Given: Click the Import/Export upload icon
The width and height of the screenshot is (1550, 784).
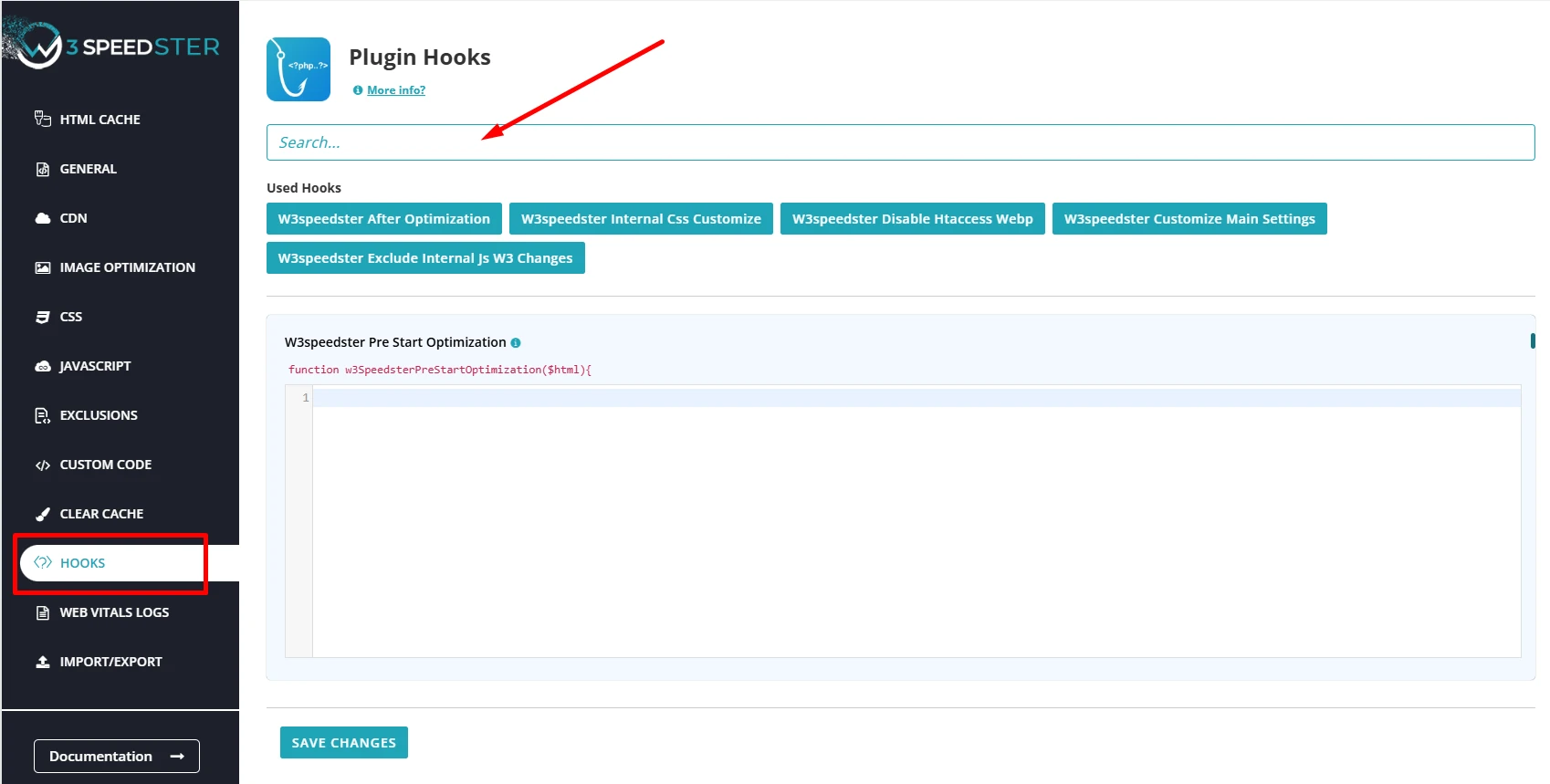Looking at the screenshot, I should (x=42, y=662).
